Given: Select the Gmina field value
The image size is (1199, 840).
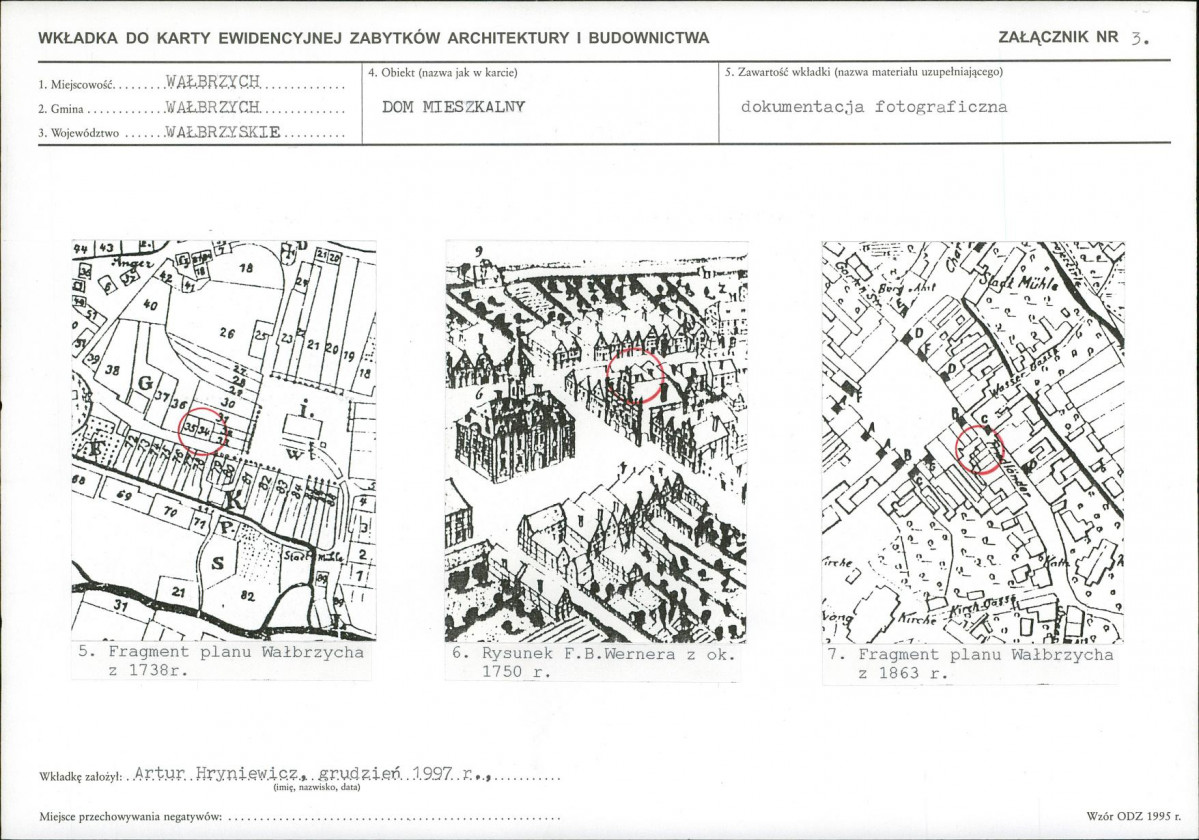Looking at the screenshot, I should tap(212, 106).
